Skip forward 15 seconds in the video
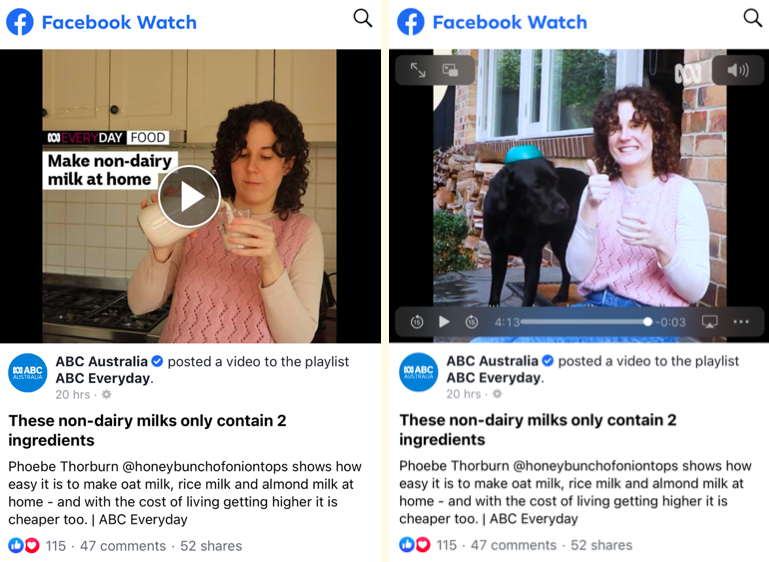The height and width of the screenshot is (562, 769). point(471,322)
